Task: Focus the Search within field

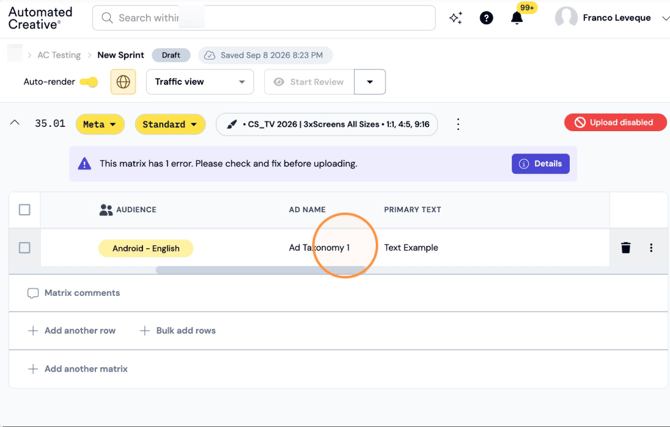Action: [x=264, y=18]
